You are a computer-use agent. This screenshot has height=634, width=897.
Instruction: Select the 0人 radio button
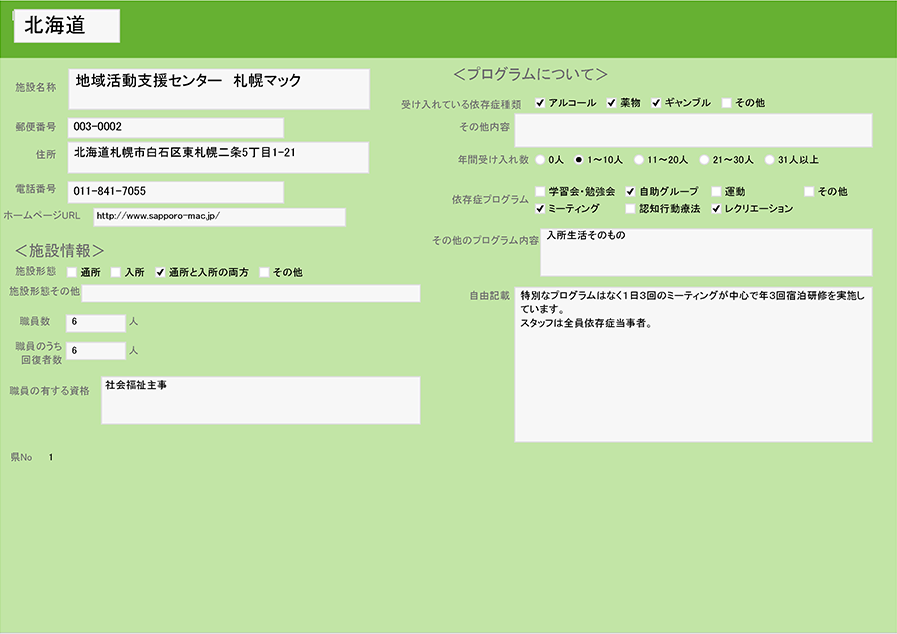point(541,159)
